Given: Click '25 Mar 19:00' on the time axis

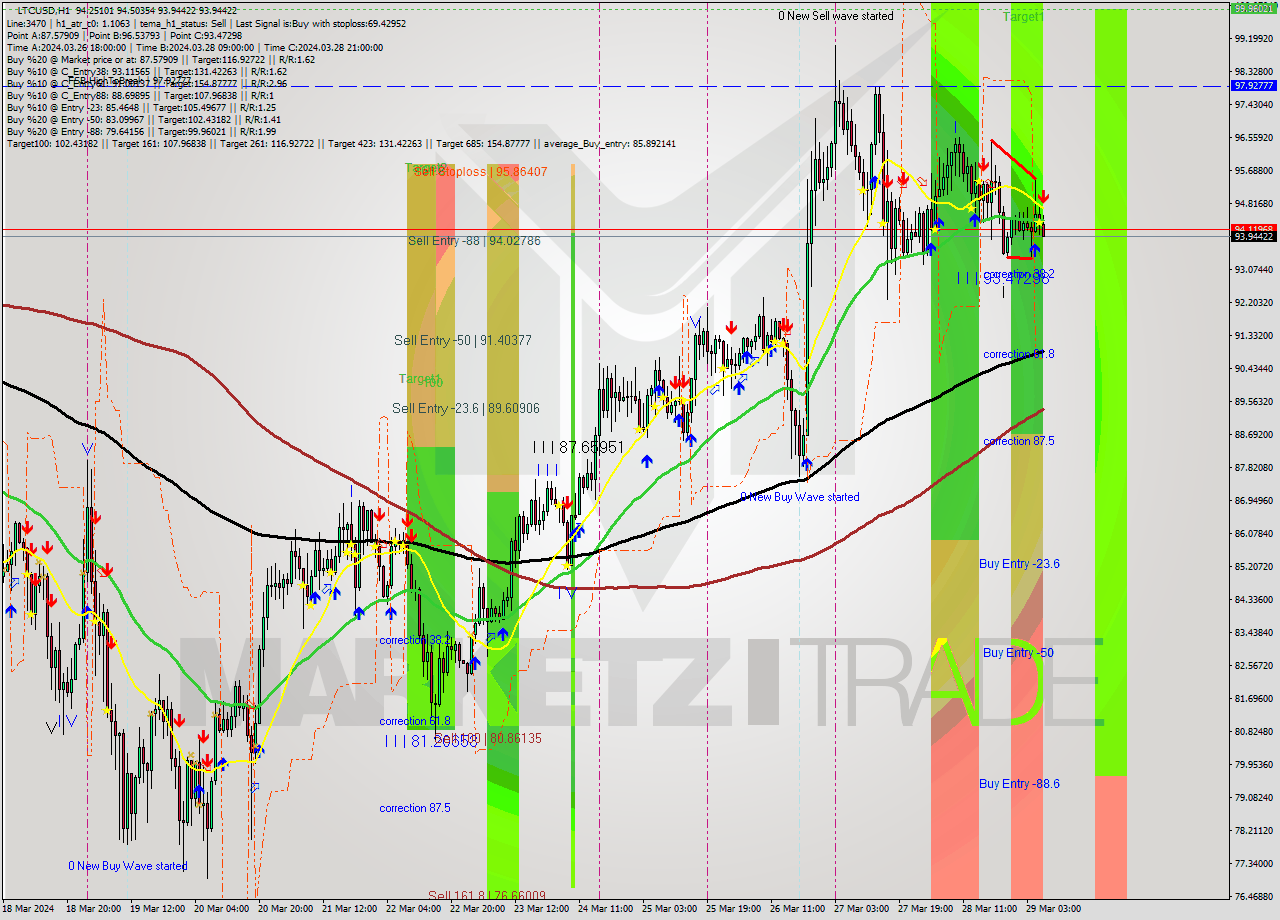Looking at the screenshot, I should (735, 909).
